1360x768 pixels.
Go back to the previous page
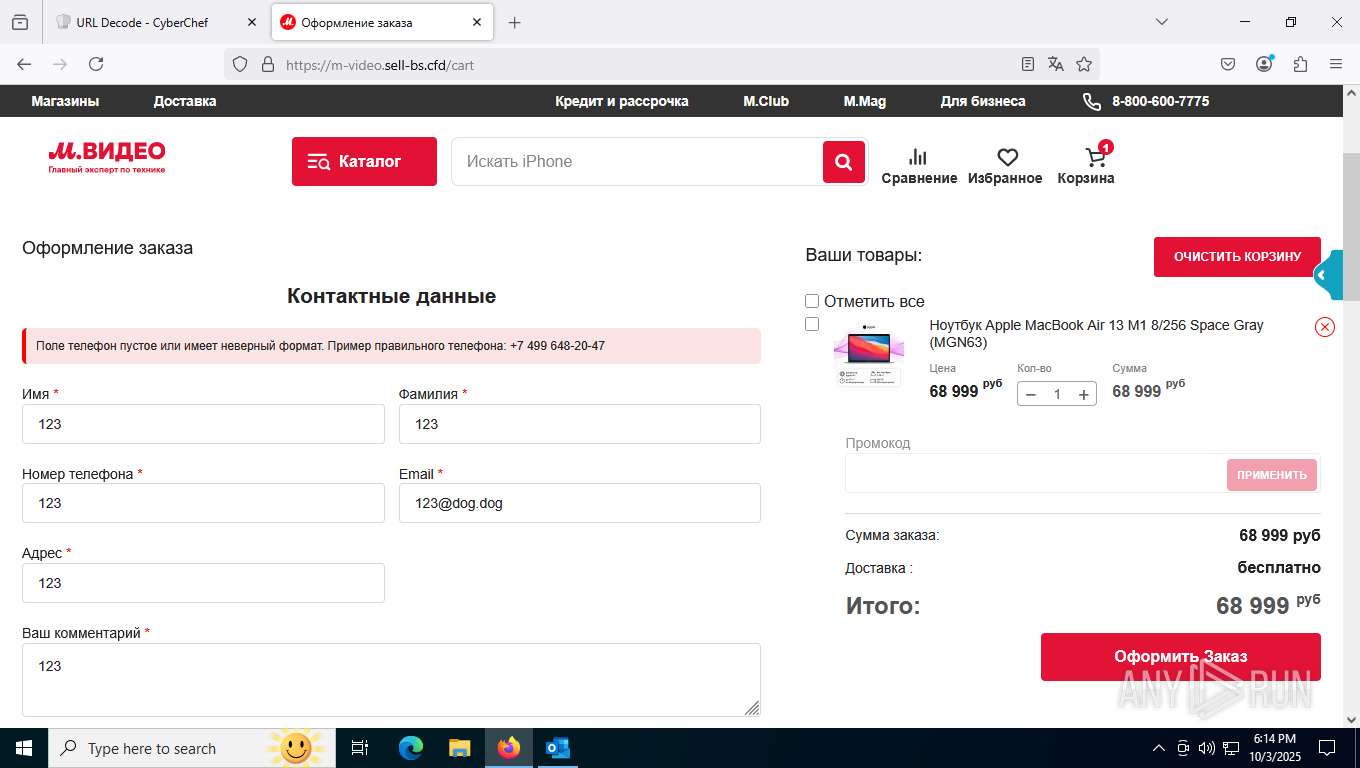point(24,64)
